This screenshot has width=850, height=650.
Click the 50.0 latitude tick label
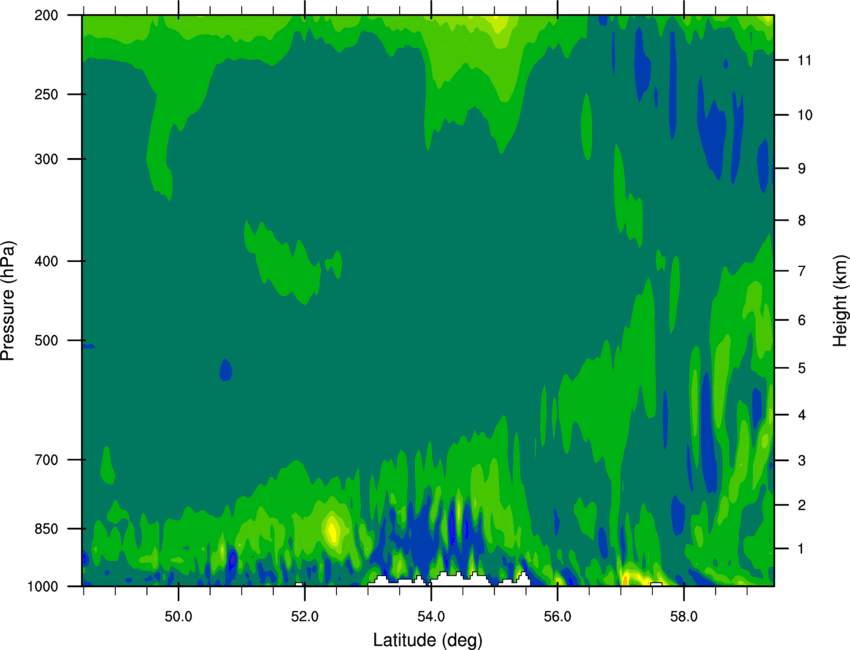pyautogui.click(x=178, y=617)
